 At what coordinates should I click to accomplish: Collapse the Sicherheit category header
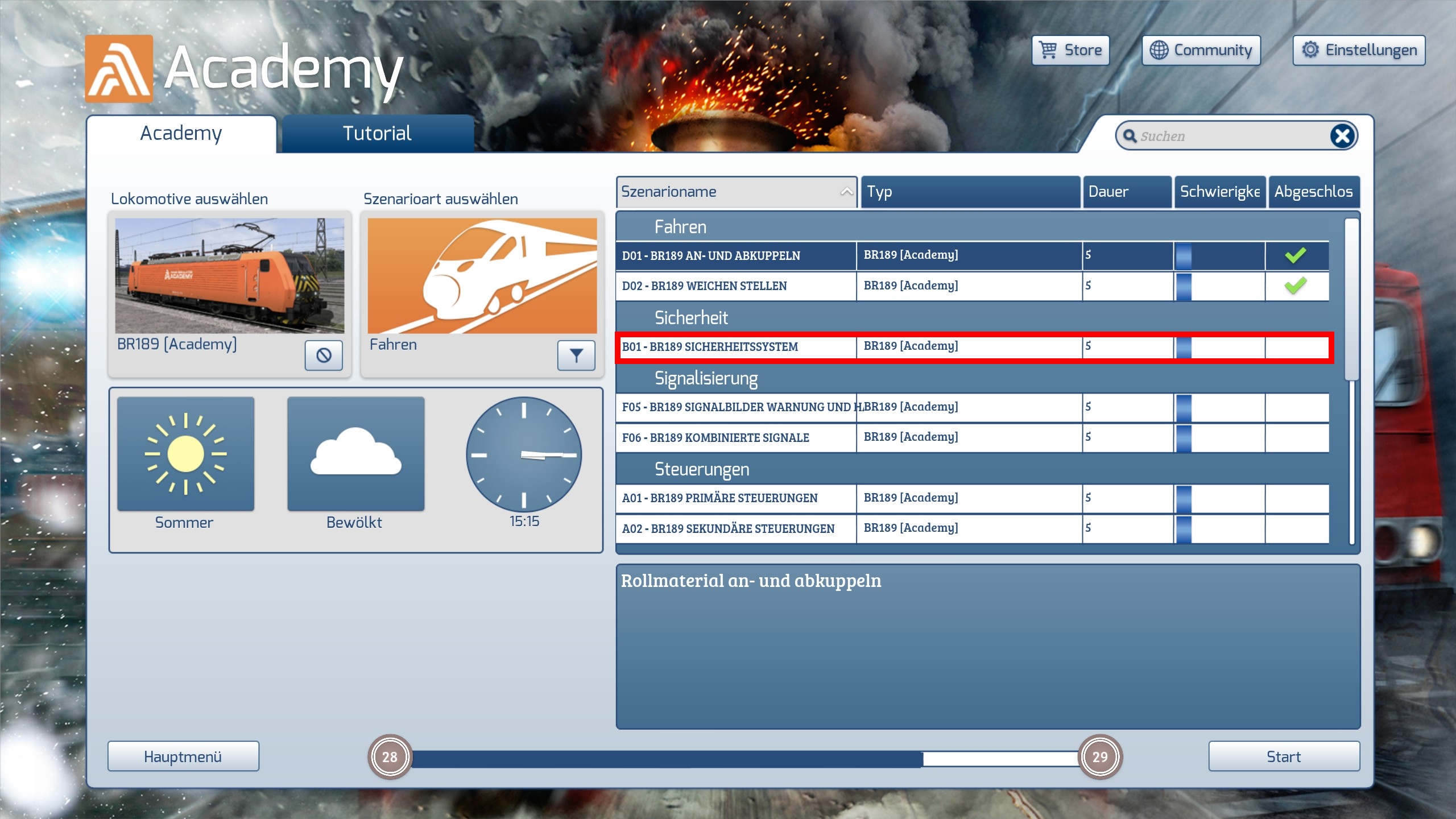point(691,317)
